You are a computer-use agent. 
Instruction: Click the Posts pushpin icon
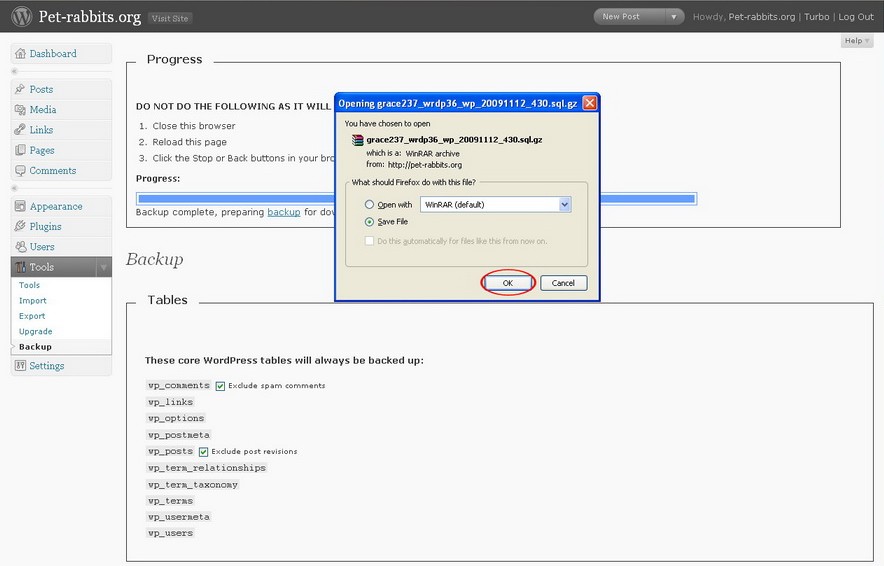[20, 89]
